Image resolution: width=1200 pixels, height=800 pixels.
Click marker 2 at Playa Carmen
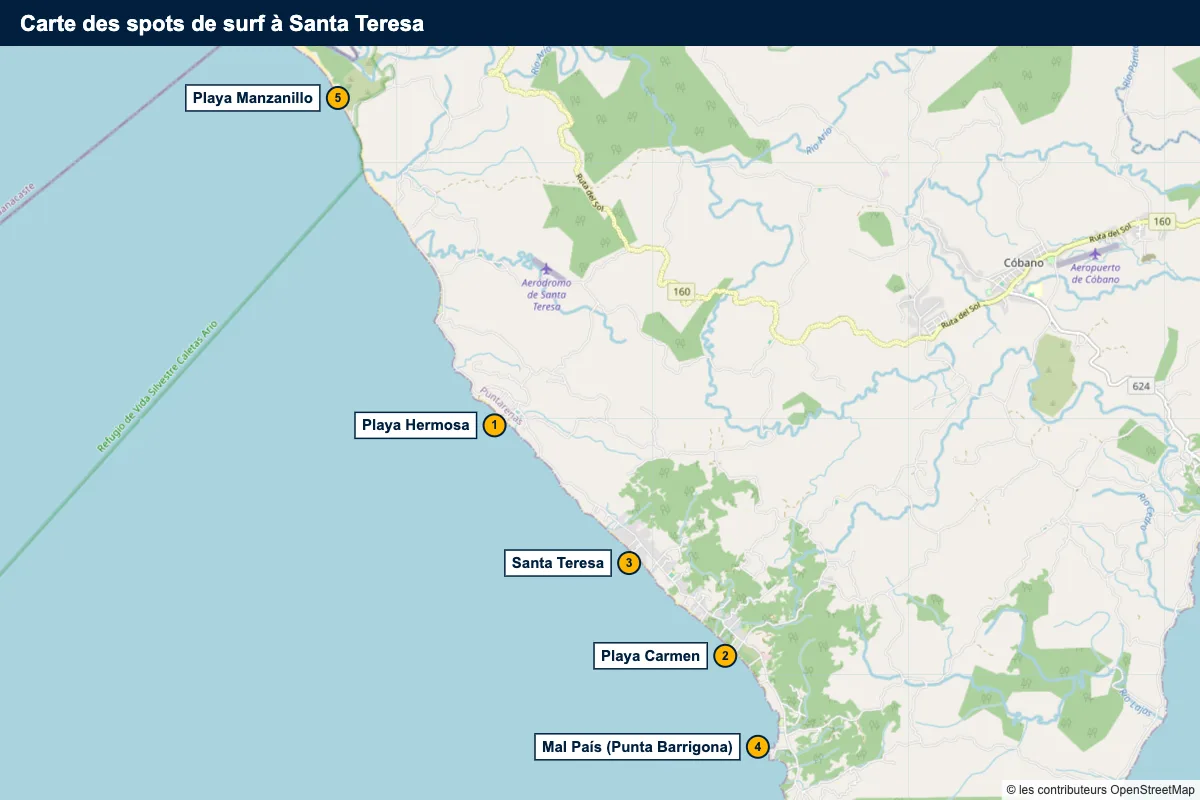tap(725, 656)
